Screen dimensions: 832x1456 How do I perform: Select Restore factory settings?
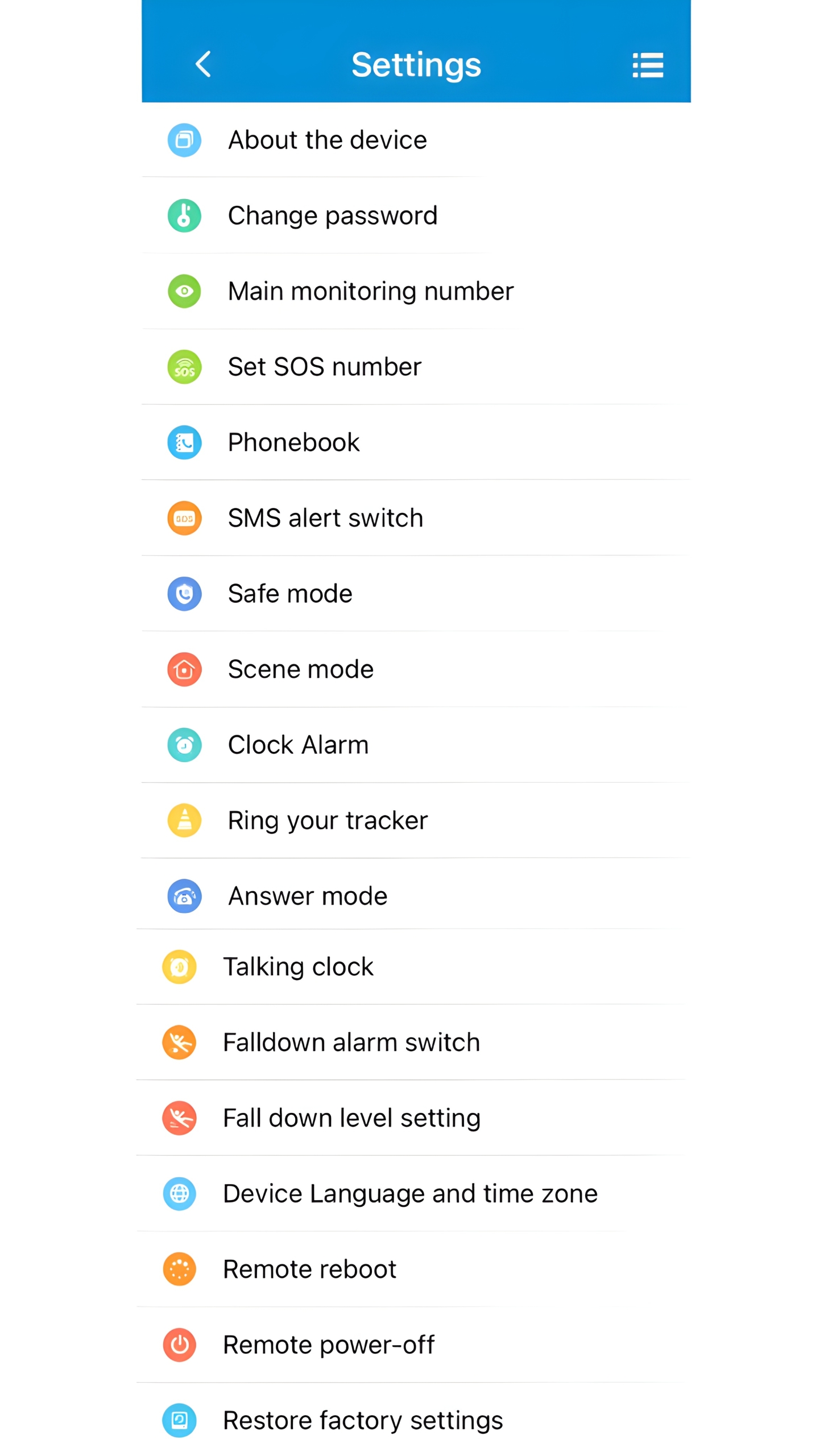click(x=362, y=1421)
